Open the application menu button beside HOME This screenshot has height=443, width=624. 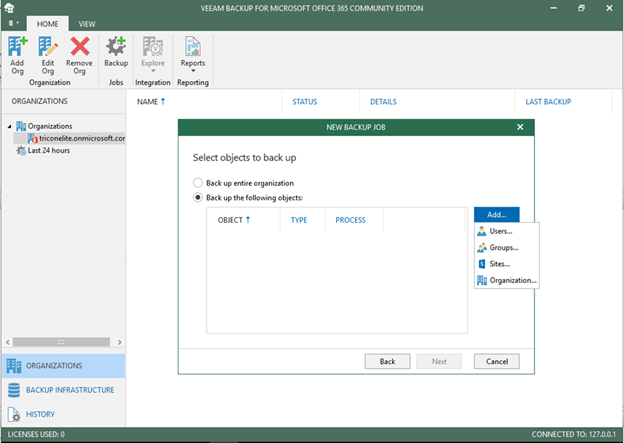pyautogui.click(x=13, y=23)
